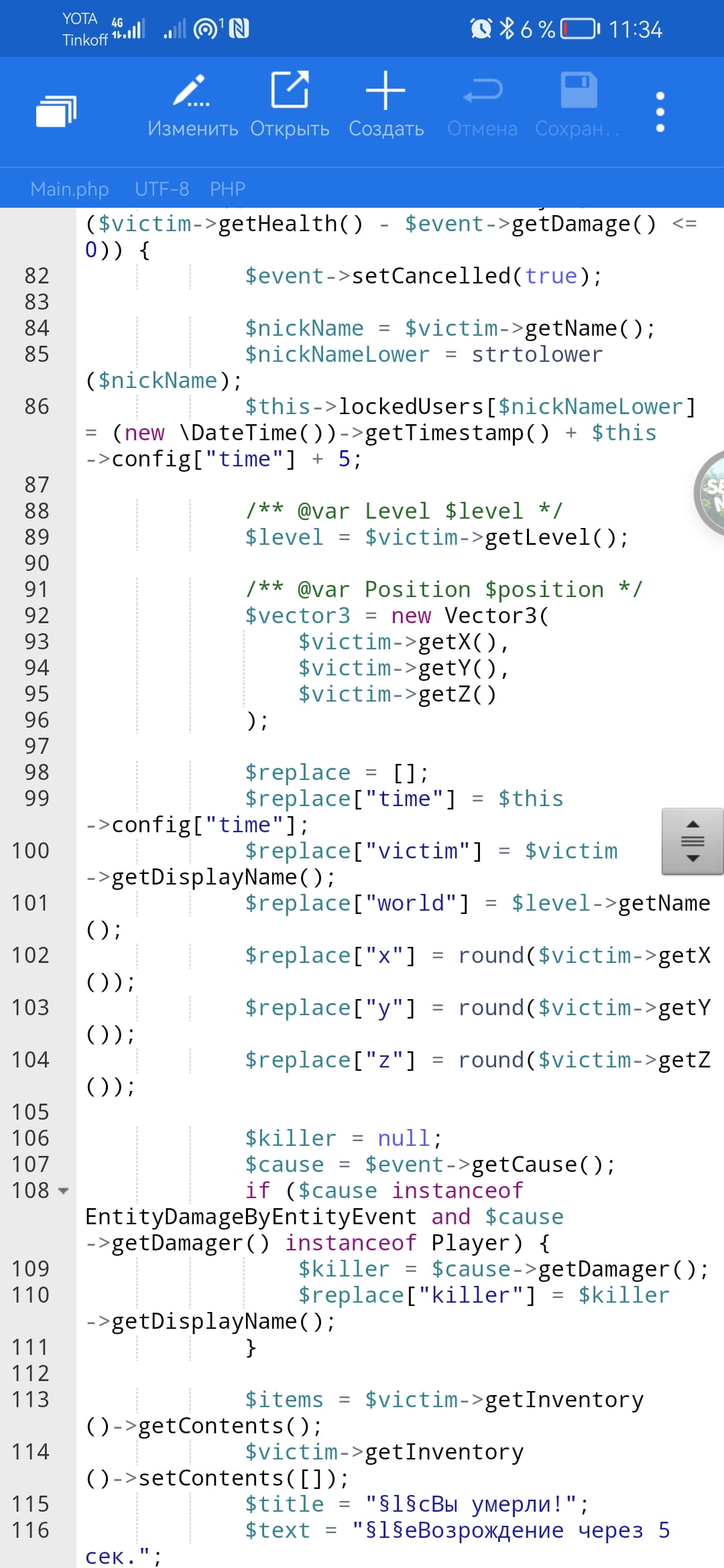Tap the Отмена undo arrow
The image size is (724, 1568).
pos(482,91)
